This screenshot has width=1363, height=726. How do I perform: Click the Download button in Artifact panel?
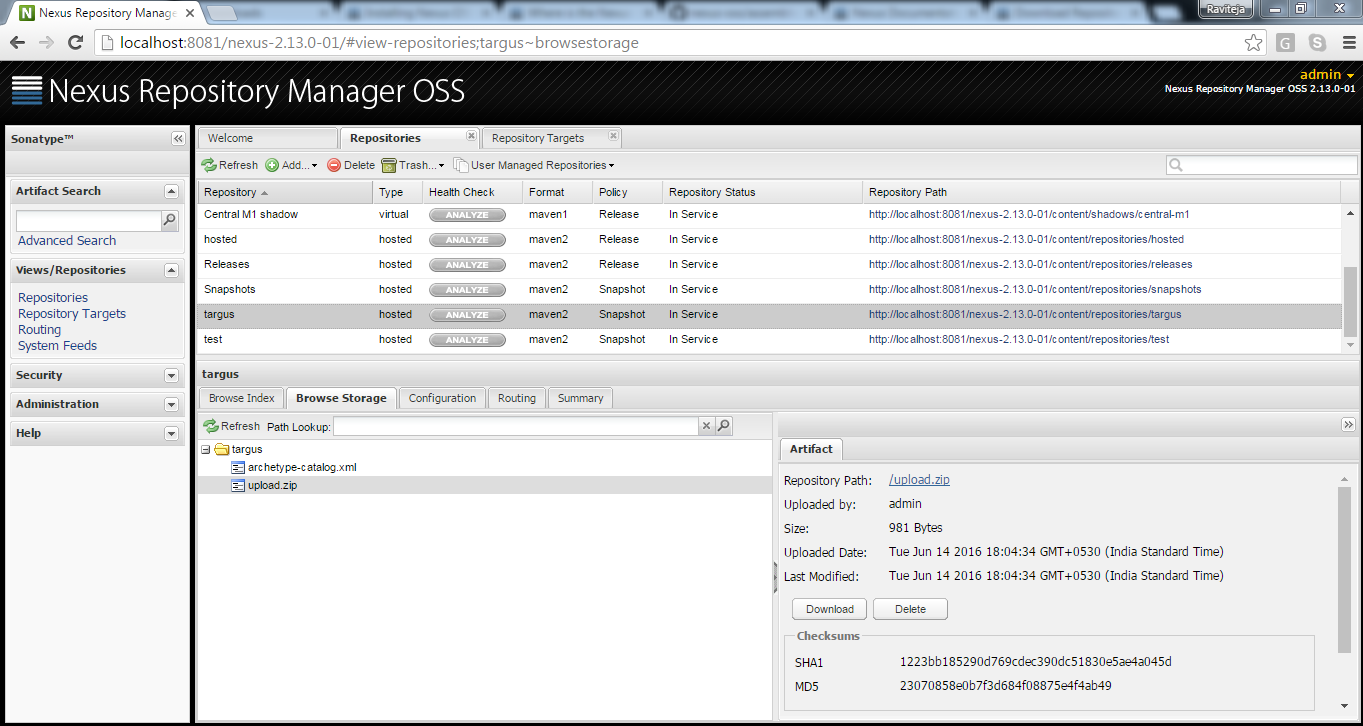[829, 608]
